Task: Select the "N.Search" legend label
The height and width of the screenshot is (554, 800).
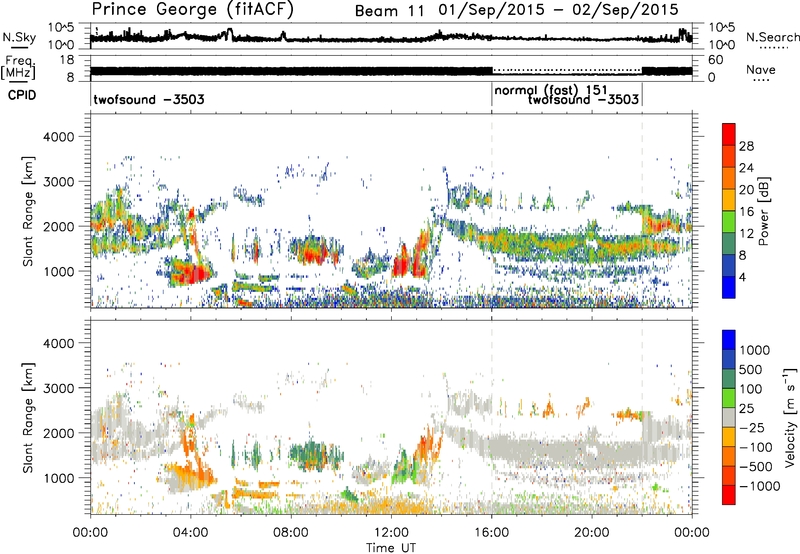Action: [772, 37]
